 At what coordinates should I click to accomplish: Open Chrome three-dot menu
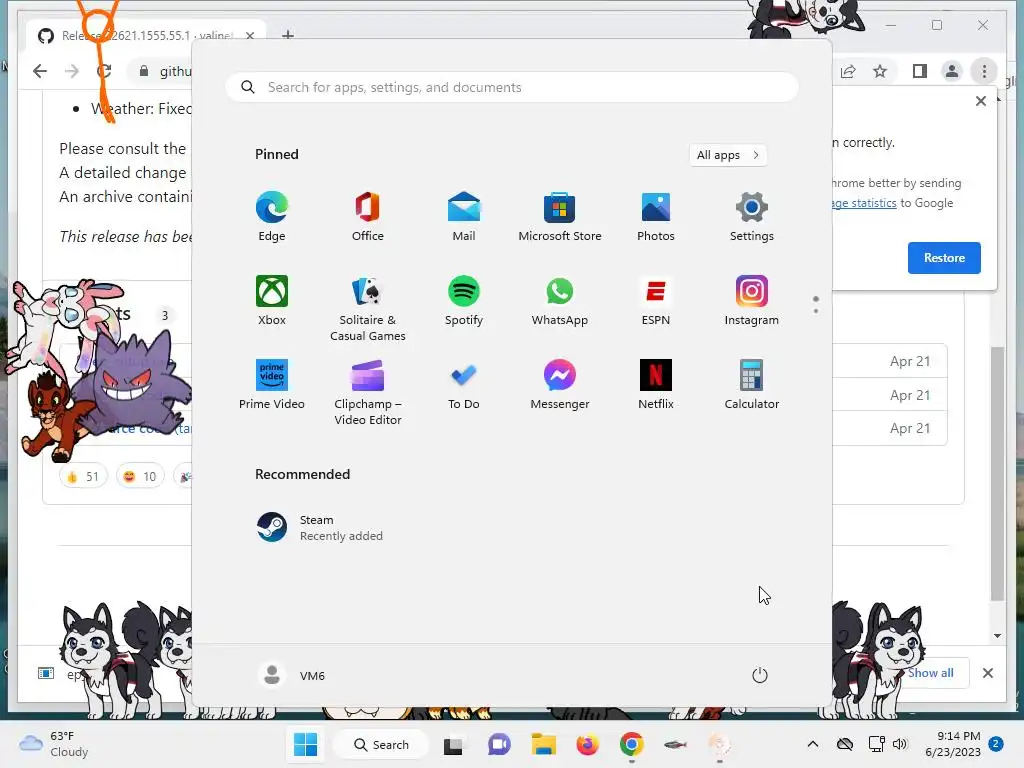point(984,71)
